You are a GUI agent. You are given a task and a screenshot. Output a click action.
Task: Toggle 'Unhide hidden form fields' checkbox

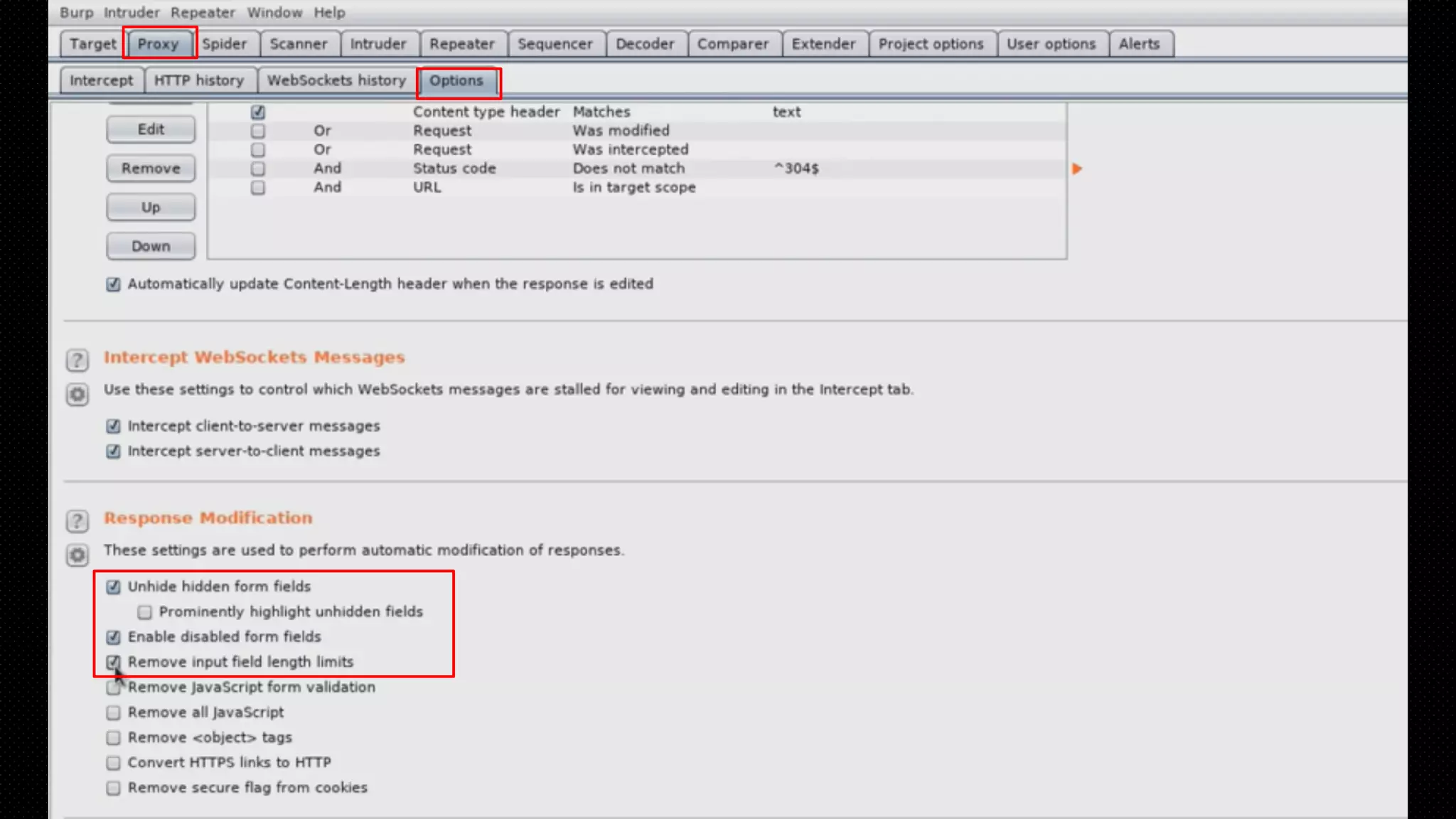click(x=113, y=587)
